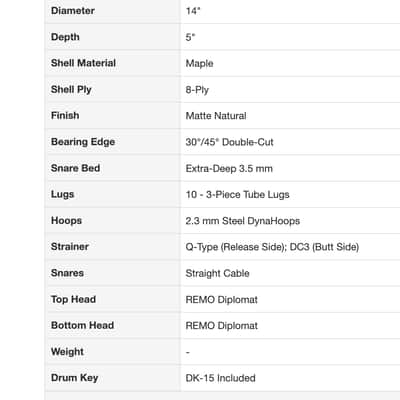Select the Depth spec label

pyautogui.click(x=65, y=37)
